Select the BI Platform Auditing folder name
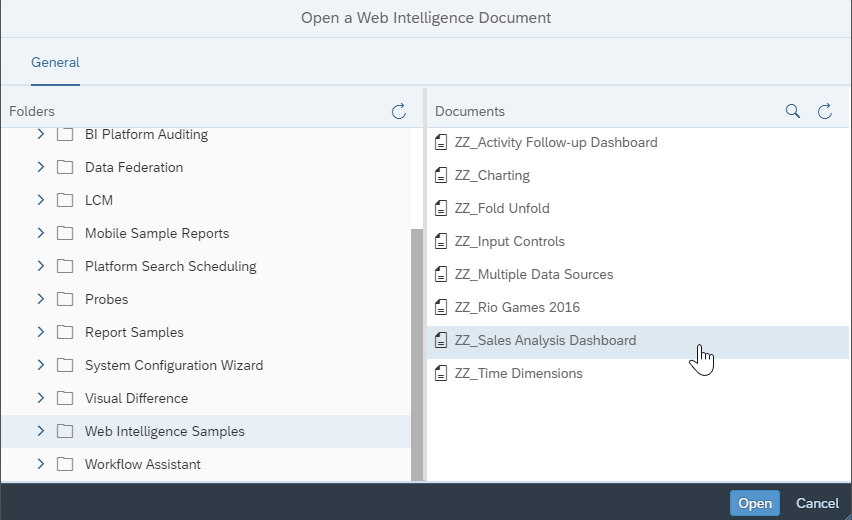 point(147,134)
